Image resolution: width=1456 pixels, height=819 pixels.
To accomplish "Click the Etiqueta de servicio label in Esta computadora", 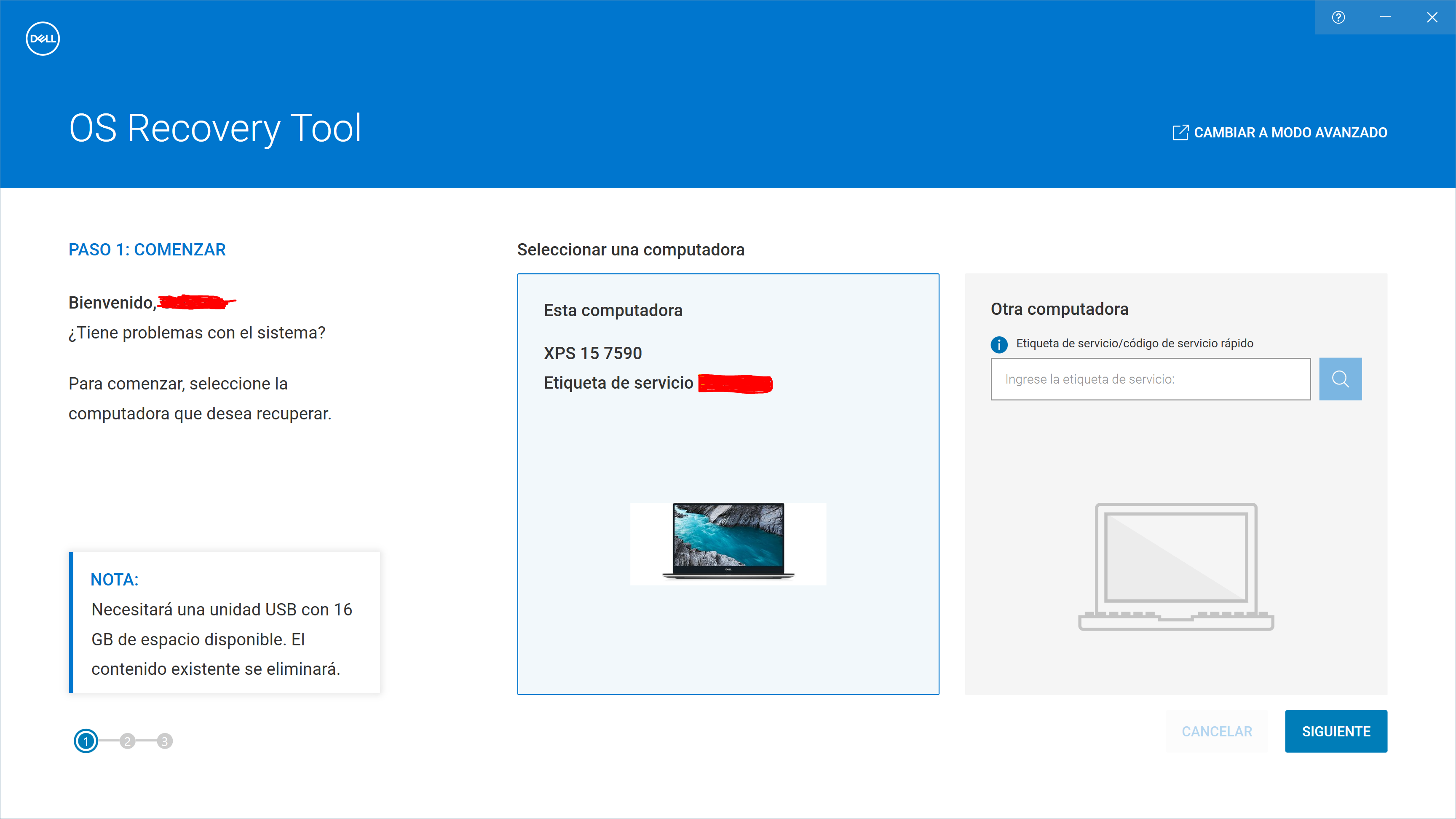I will tap(618, 383).
